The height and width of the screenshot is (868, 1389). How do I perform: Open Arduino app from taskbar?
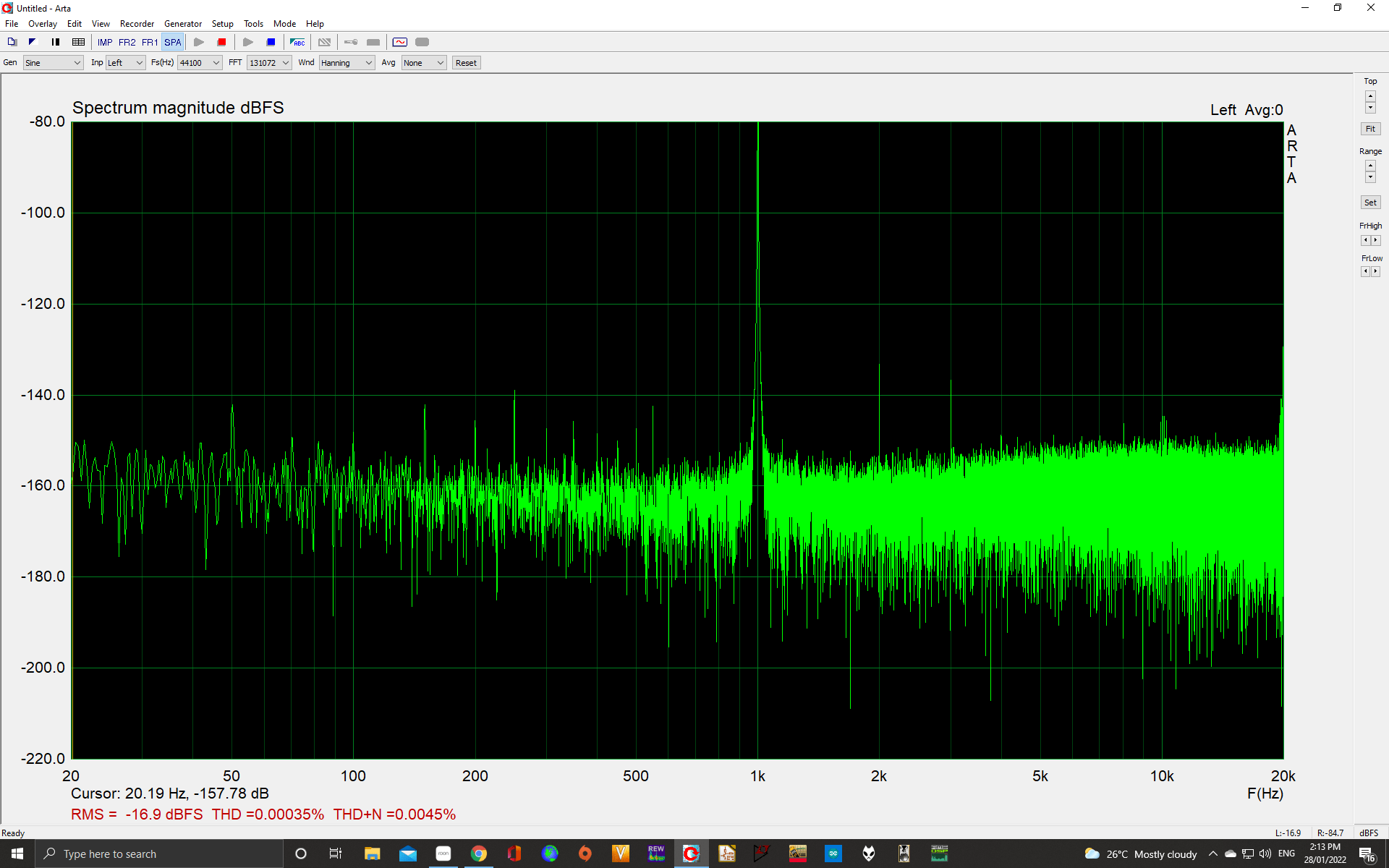(833, 854)
